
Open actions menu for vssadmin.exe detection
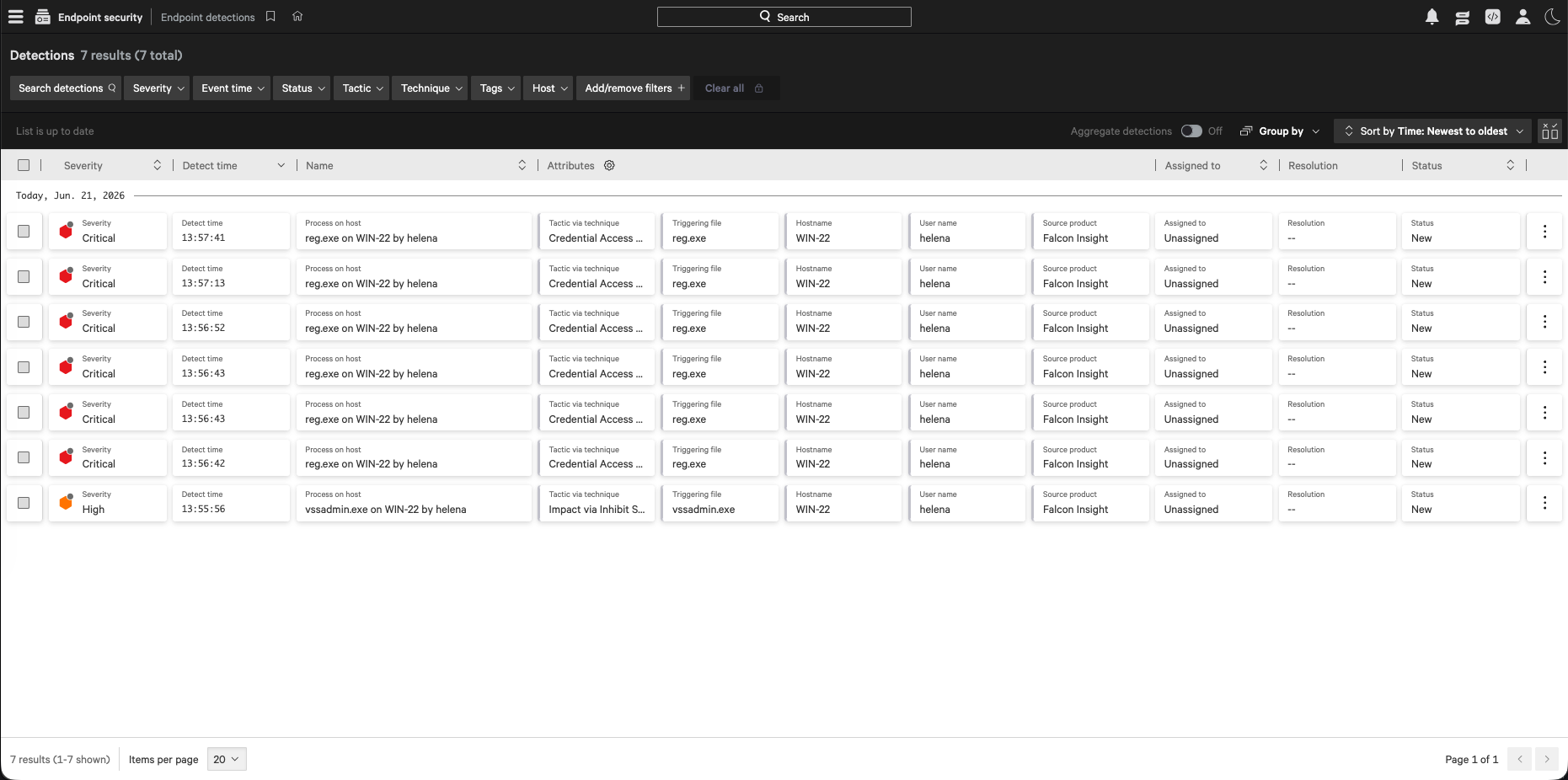pyautogui.click(x=1544, y=502)
